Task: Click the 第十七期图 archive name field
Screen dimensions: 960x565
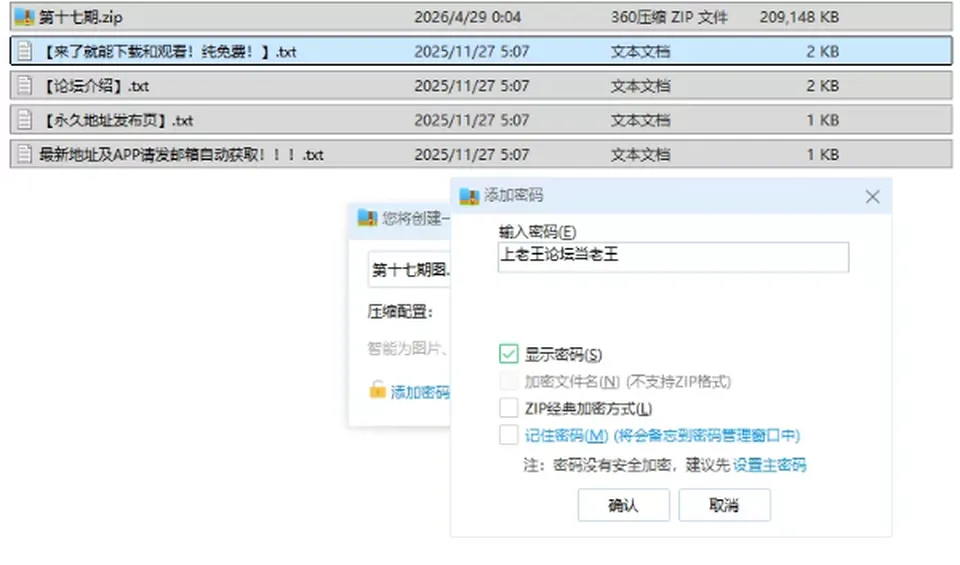Action: click(409, 270)
